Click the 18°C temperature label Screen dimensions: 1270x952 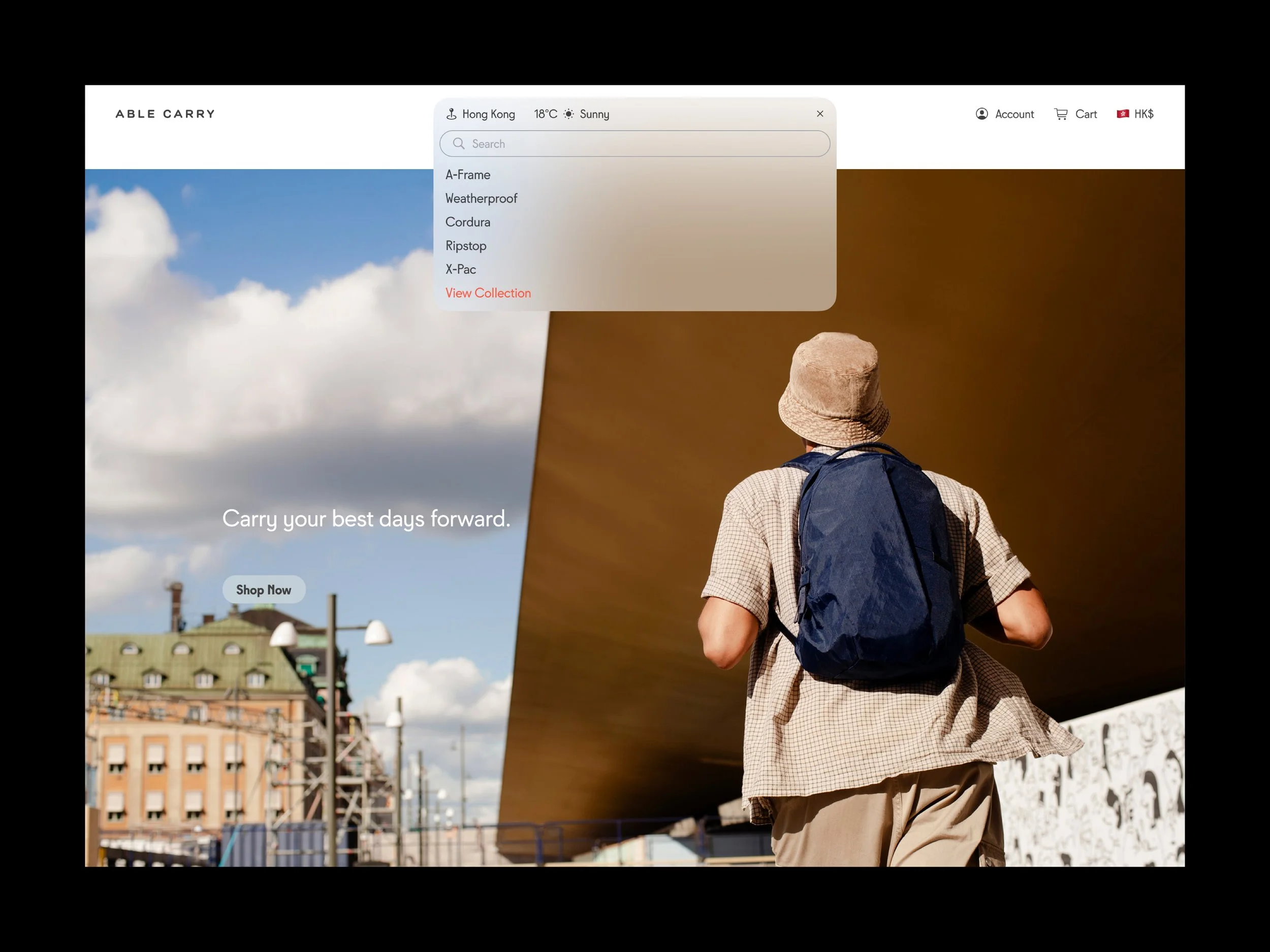pyautogui.click(x=546, y=114)
